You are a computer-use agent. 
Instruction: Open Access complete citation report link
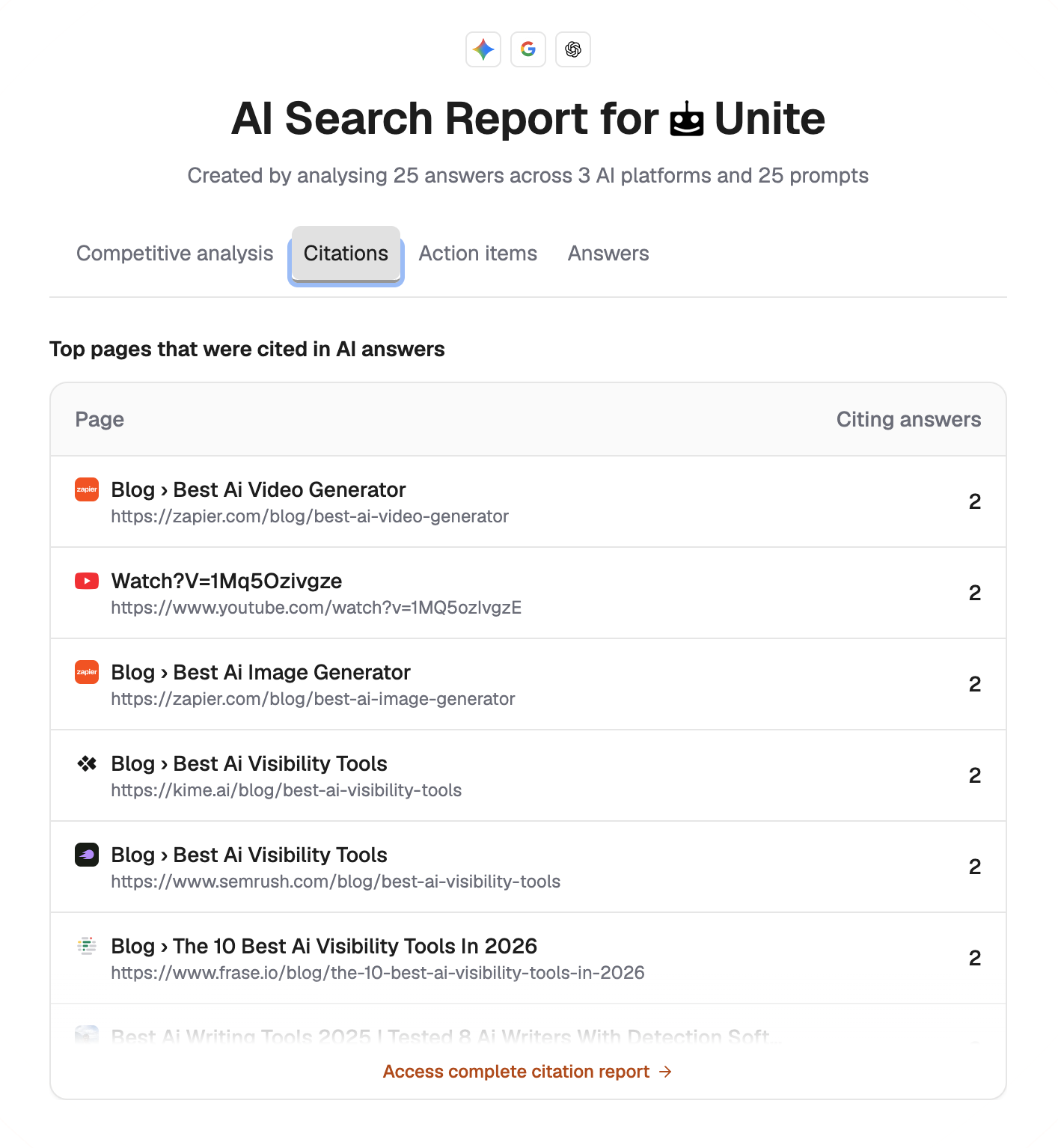pos(528,1072)
